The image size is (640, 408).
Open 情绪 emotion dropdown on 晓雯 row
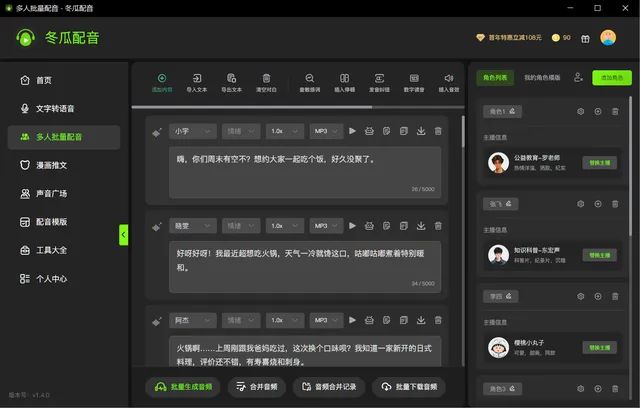click(241, 226)
